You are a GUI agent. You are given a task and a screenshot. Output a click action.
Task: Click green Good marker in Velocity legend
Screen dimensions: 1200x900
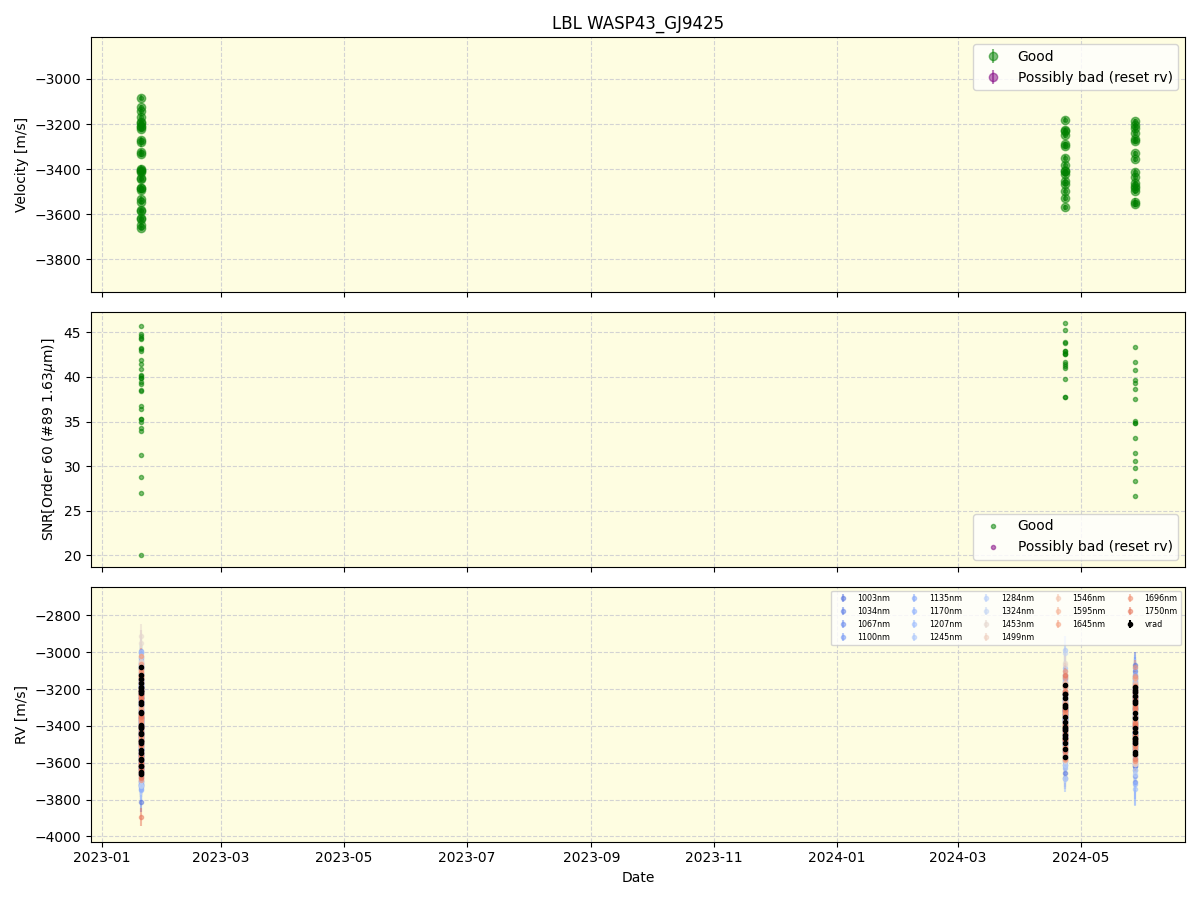tap(993, 56)
